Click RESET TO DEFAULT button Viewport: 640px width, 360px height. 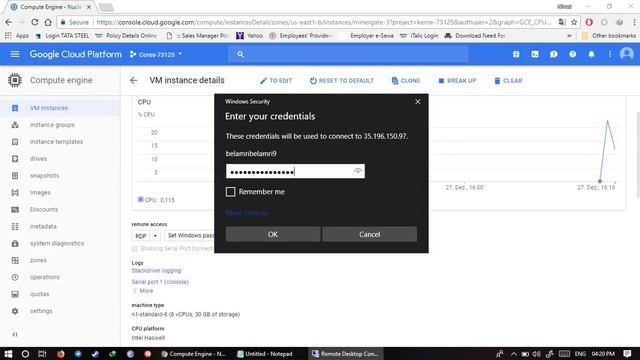pos(342,81)
